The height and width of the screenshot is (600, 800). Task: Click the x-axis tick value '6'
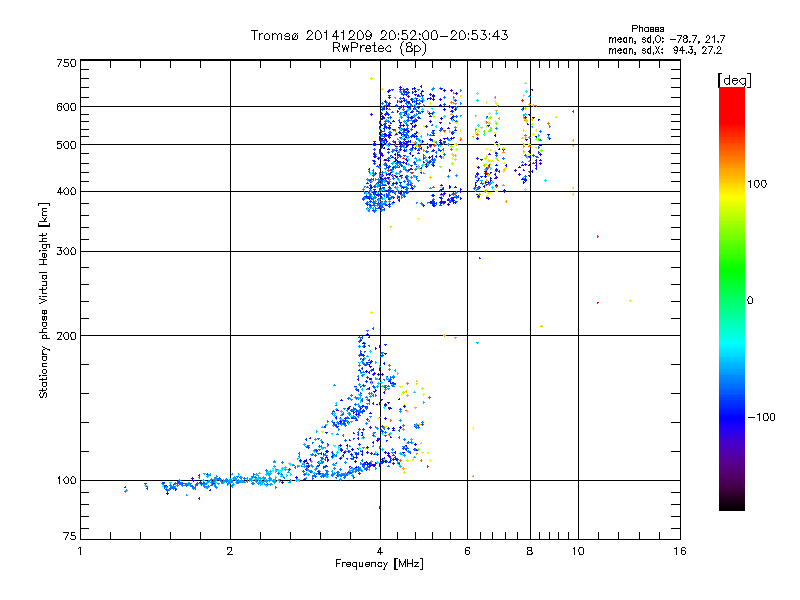[x=467, y=551]
